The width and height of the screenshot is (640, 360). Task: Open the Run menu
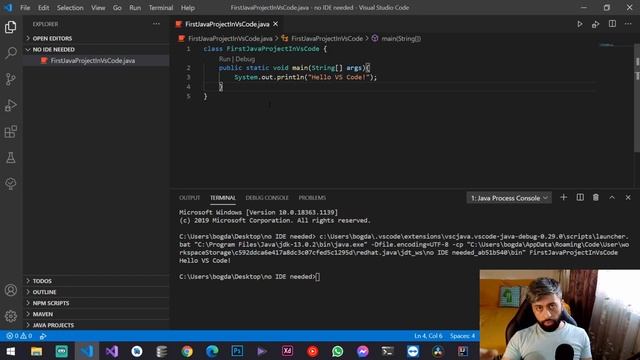[x=135, y=8]
